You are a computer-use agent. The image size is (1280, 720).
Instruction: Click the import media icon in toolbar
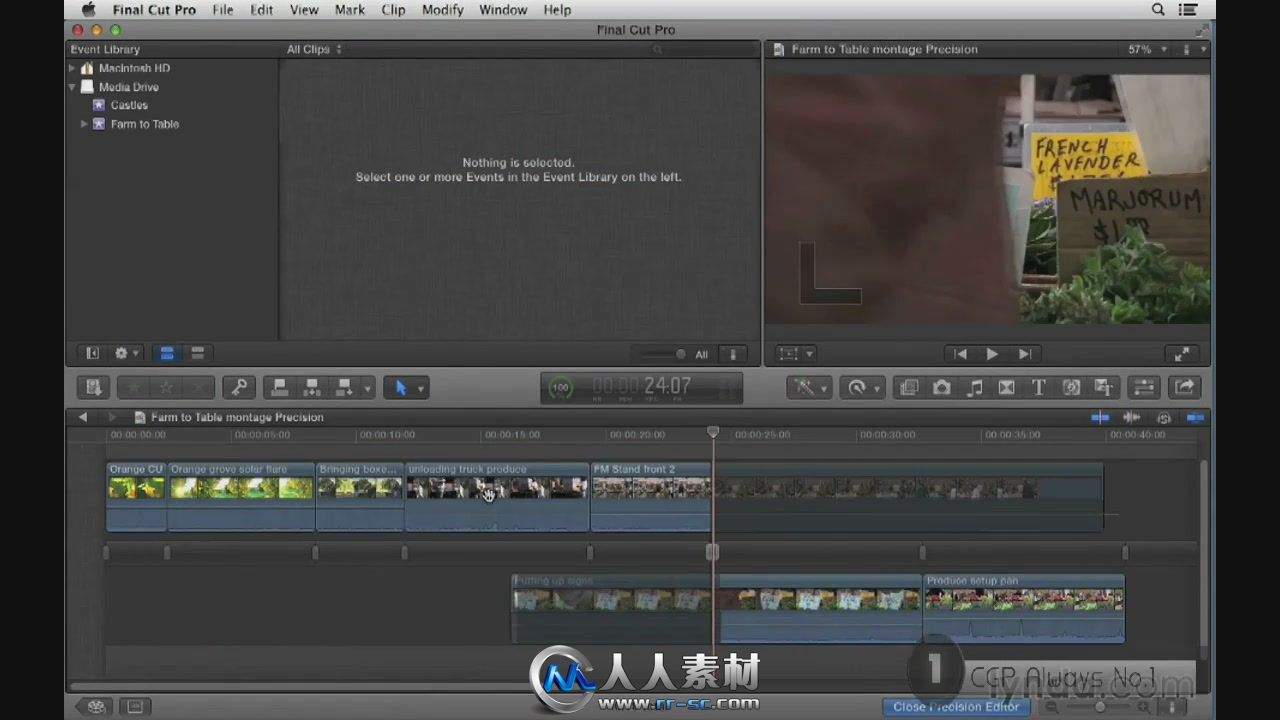93,387
